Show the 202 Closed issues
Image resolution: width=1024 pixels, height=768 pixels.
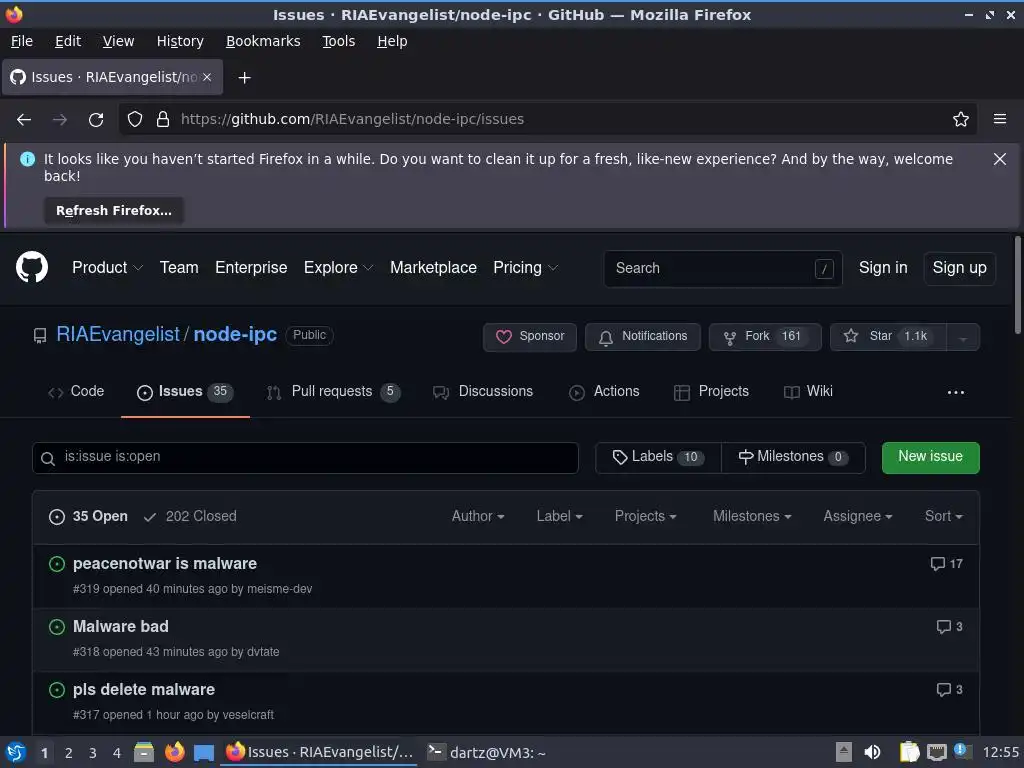point(189,517)
